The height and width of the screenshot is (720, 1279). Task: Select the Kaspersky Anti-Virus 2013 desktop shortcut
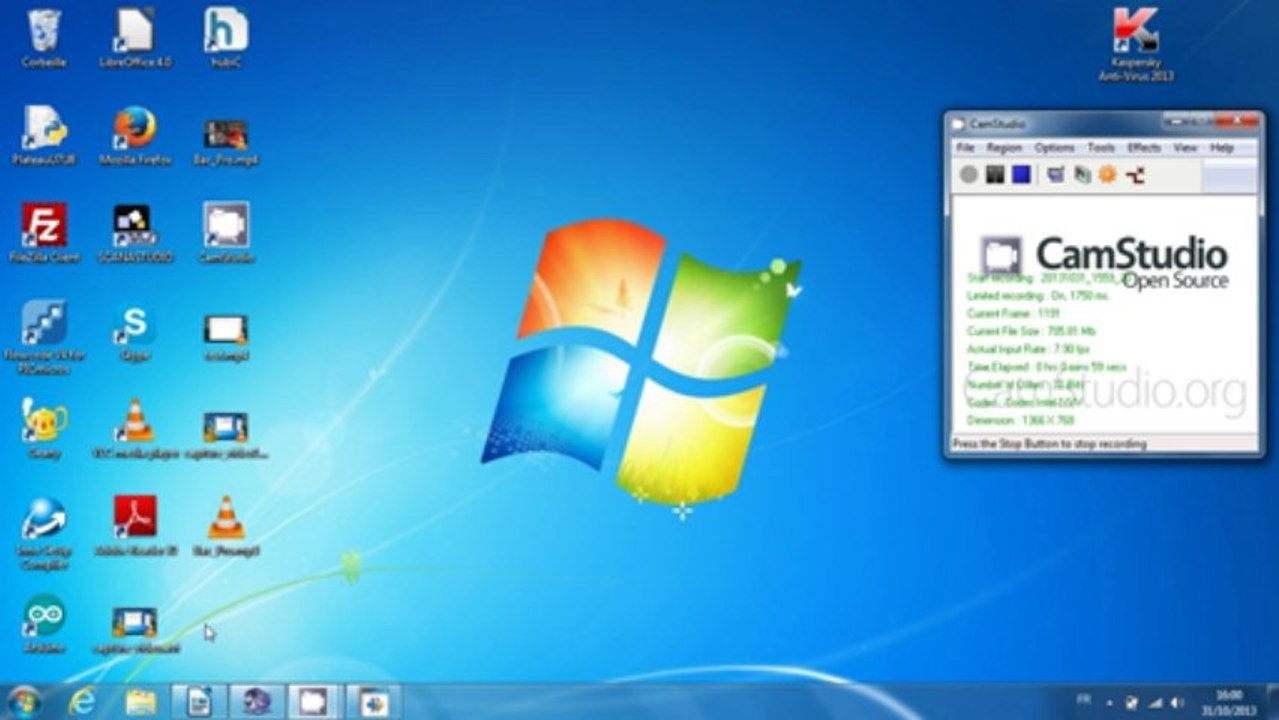tap(1136, 46)
